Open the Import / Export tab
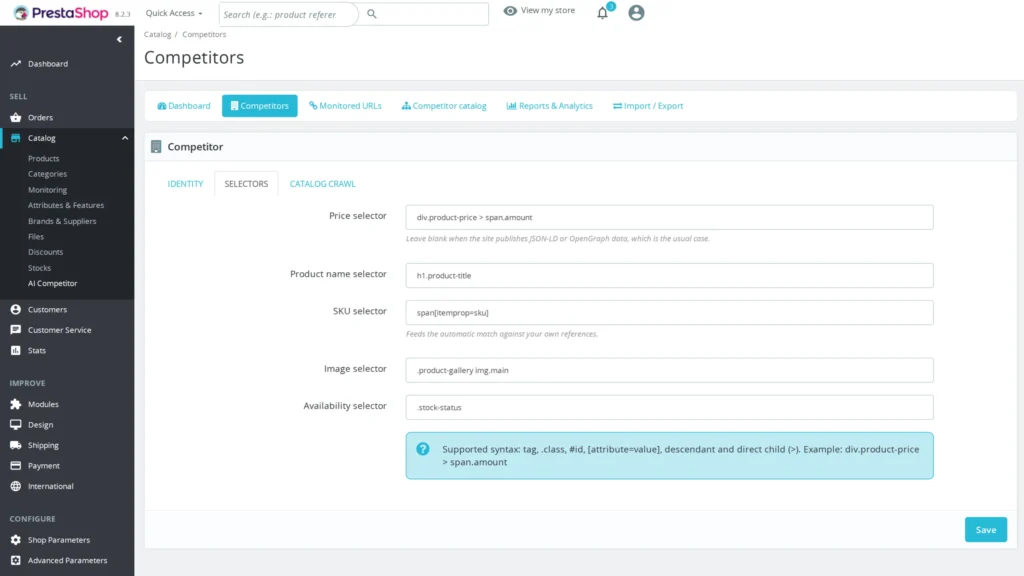The width and height of the screenshot is (1024, 576). [648, 106]
